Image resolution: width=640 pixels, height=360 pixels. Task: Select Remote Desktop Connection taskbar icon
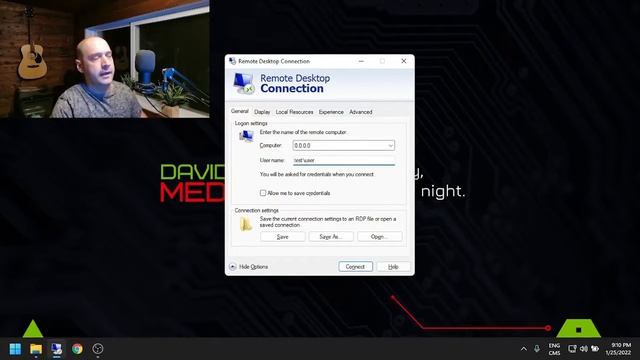tap(56, 349)
